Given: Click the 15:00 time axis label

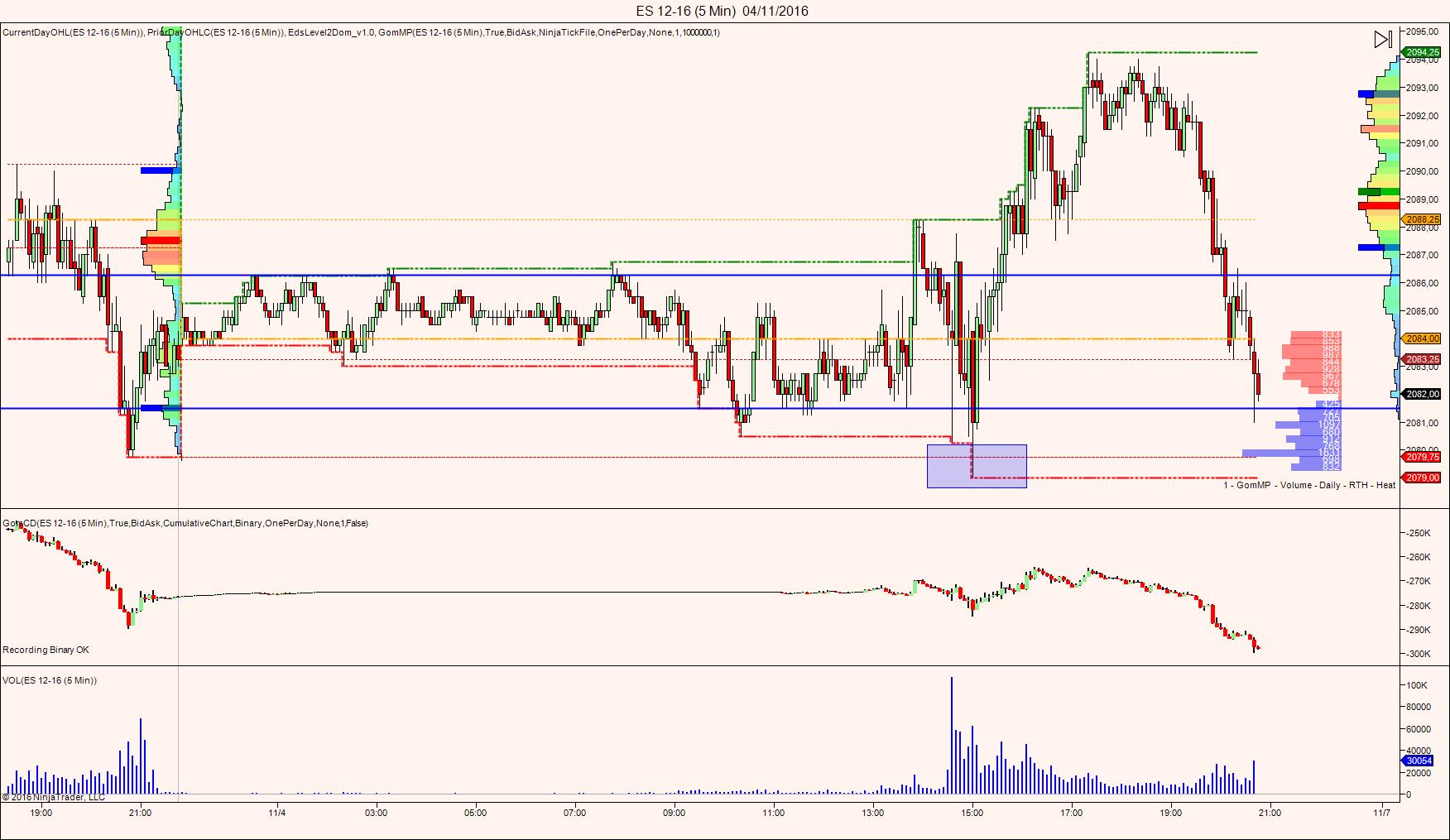Looking at the screenshot, I should [x=972, y=813].
